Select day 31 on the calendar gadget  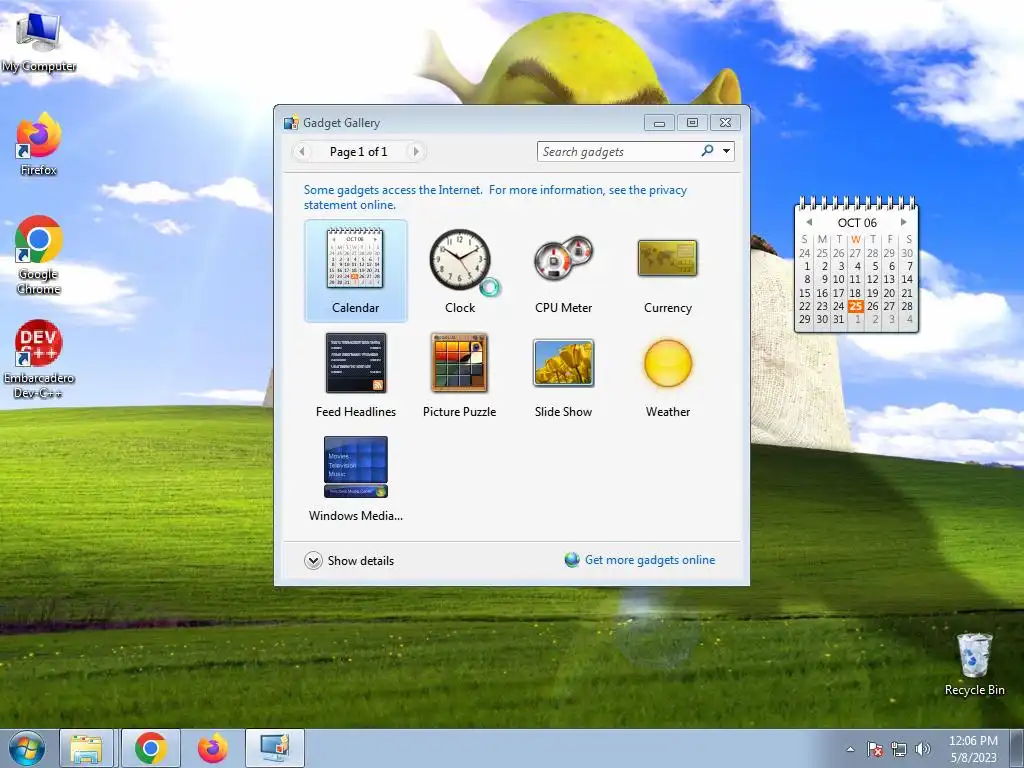(839, 319)
